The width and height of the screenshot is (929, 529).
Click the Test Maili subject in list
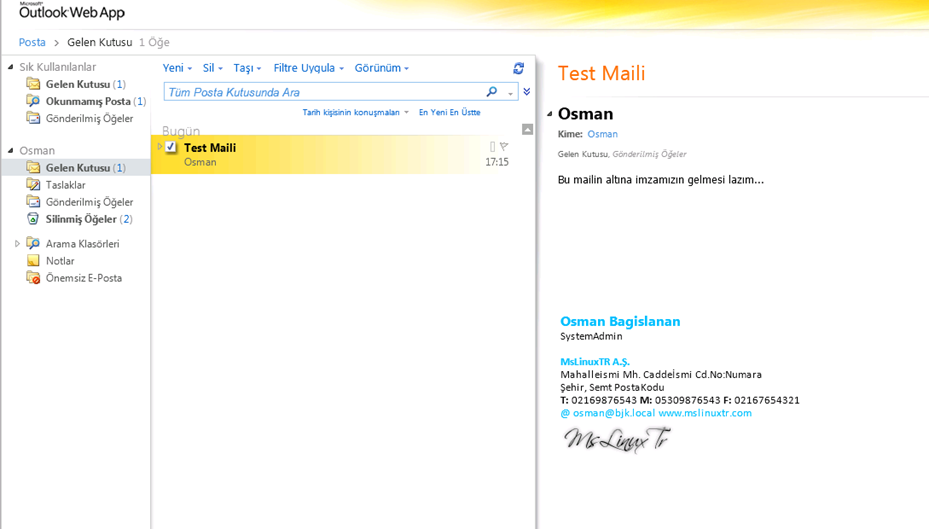[x=210, y=148]
